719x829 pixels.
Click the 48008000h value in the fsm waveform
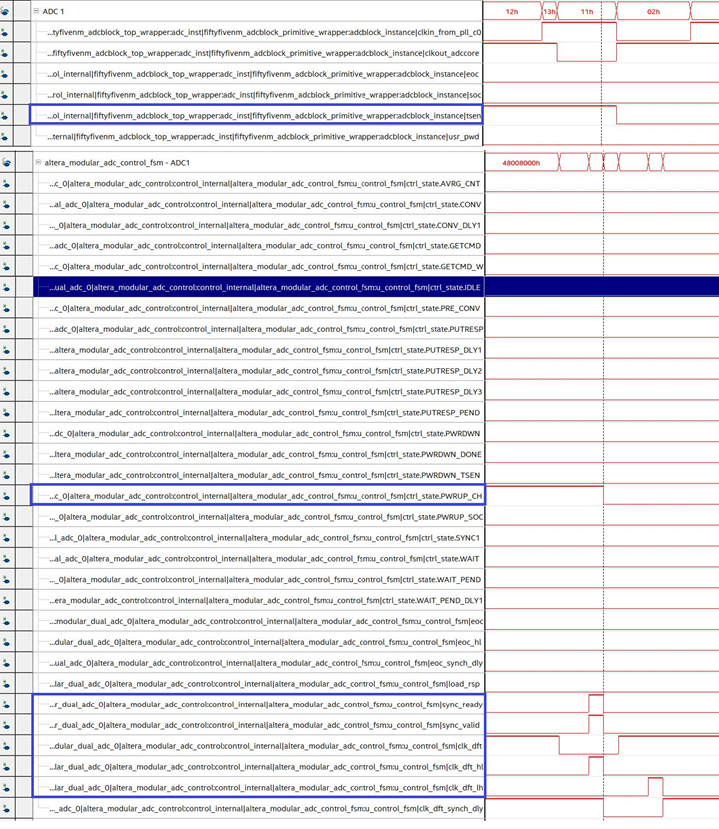coord(521,163)
